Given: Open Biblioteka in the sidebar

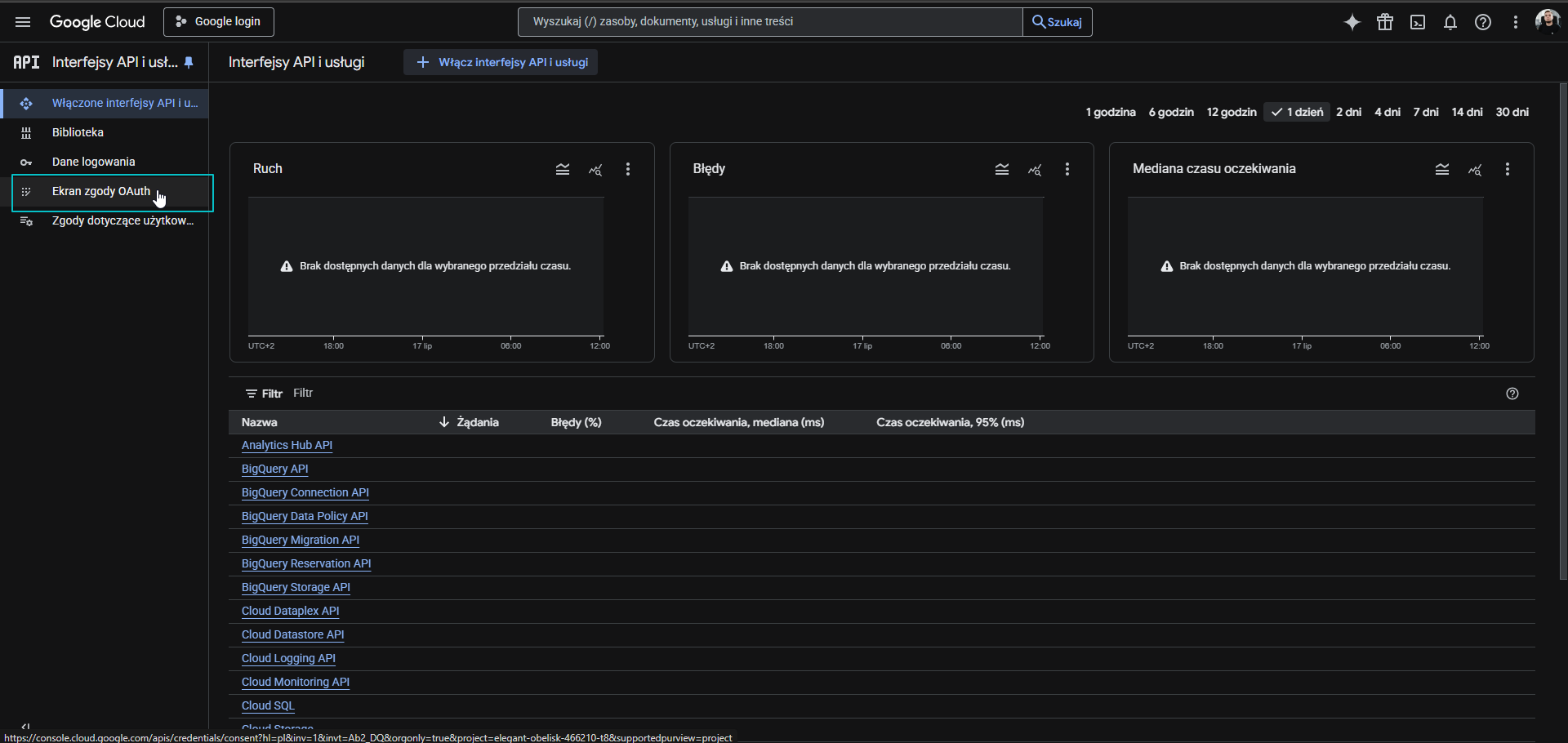Looking at the screenshot, I should [78, 132].
